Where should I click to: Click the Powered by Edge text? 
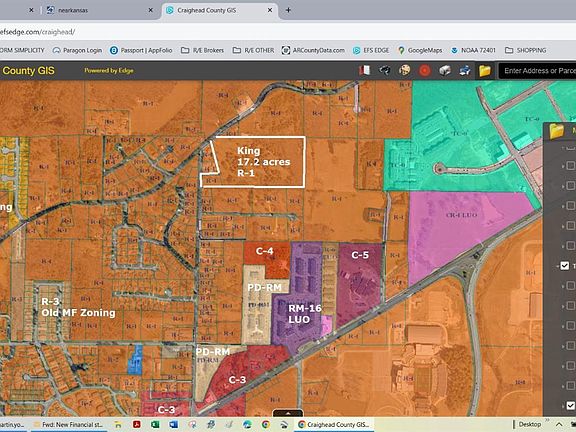point(109,71)
